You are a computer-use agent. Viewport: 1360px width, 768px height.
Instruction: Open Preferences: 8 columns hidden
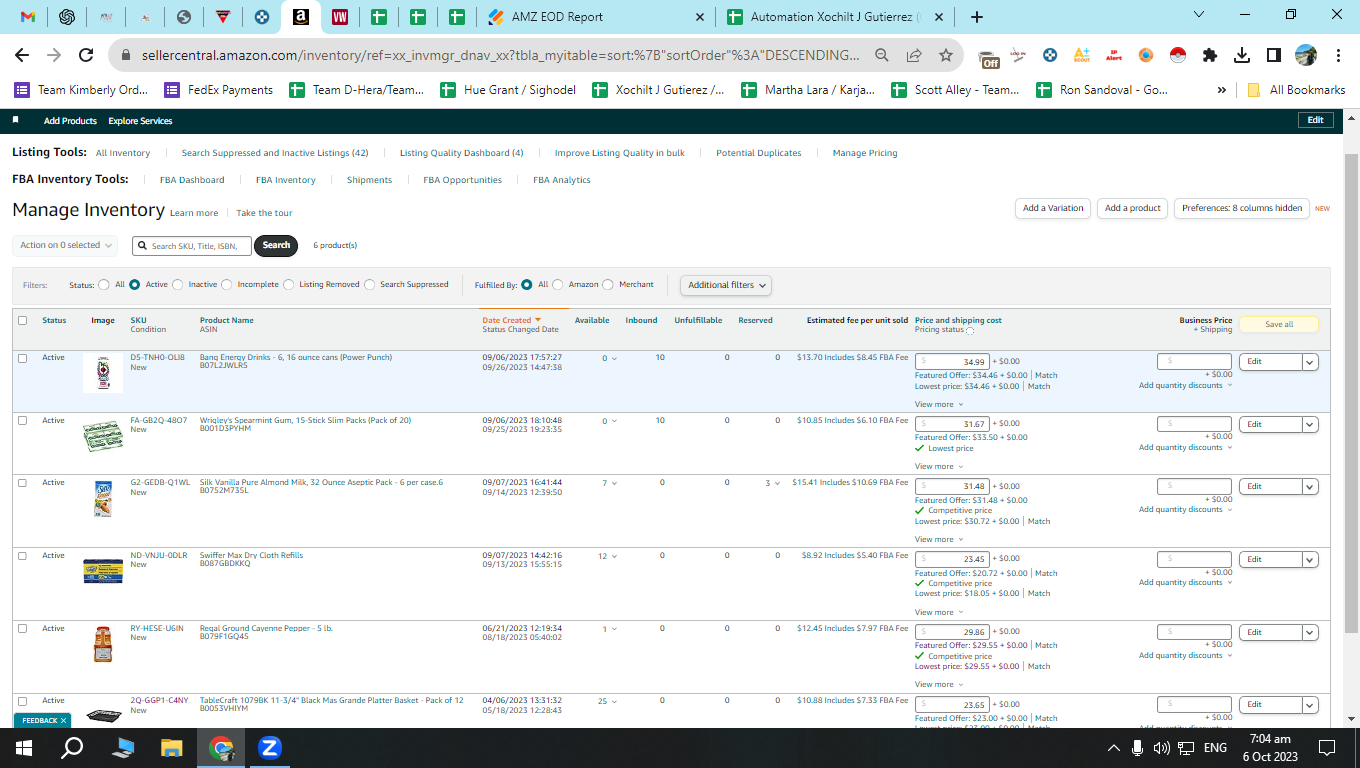point(1242,208)
